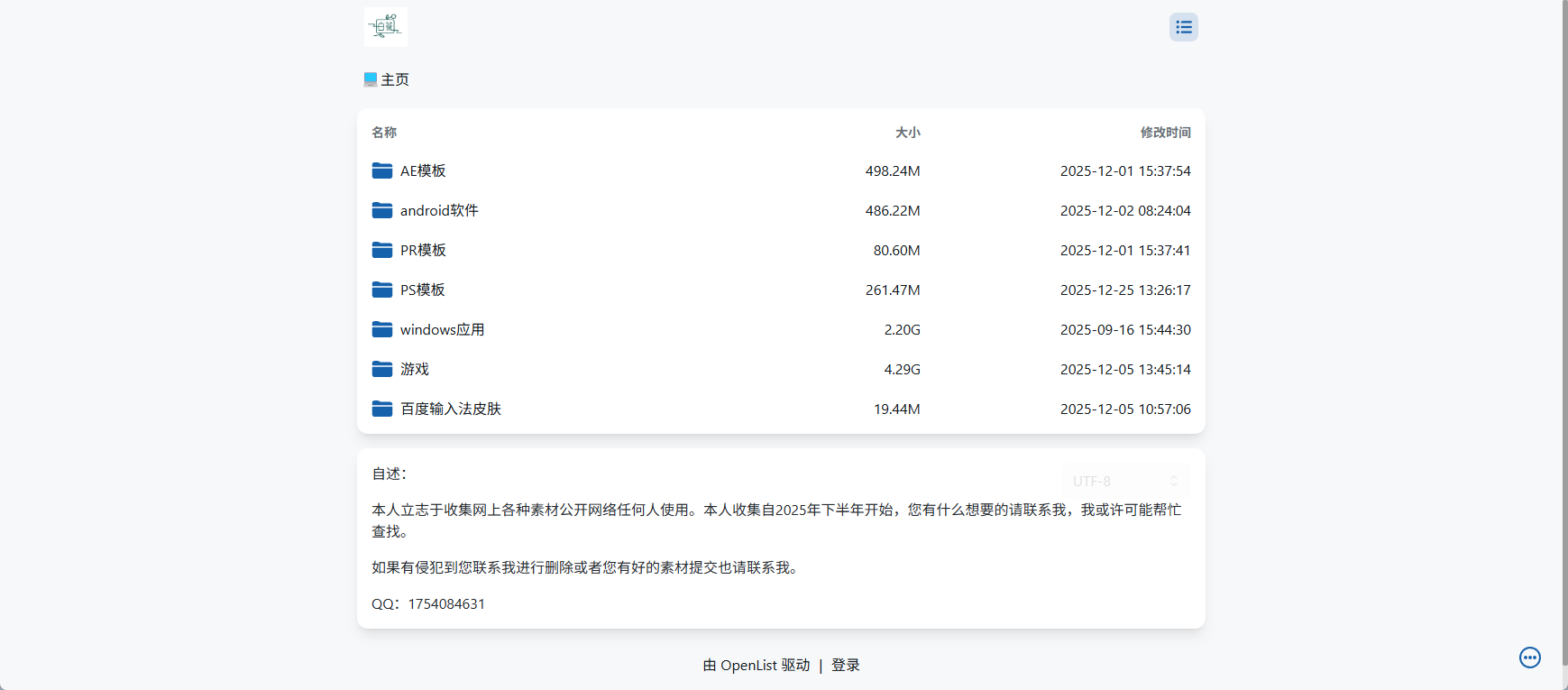Click date 2025-12-05 13:45:14

point(1125,369)
